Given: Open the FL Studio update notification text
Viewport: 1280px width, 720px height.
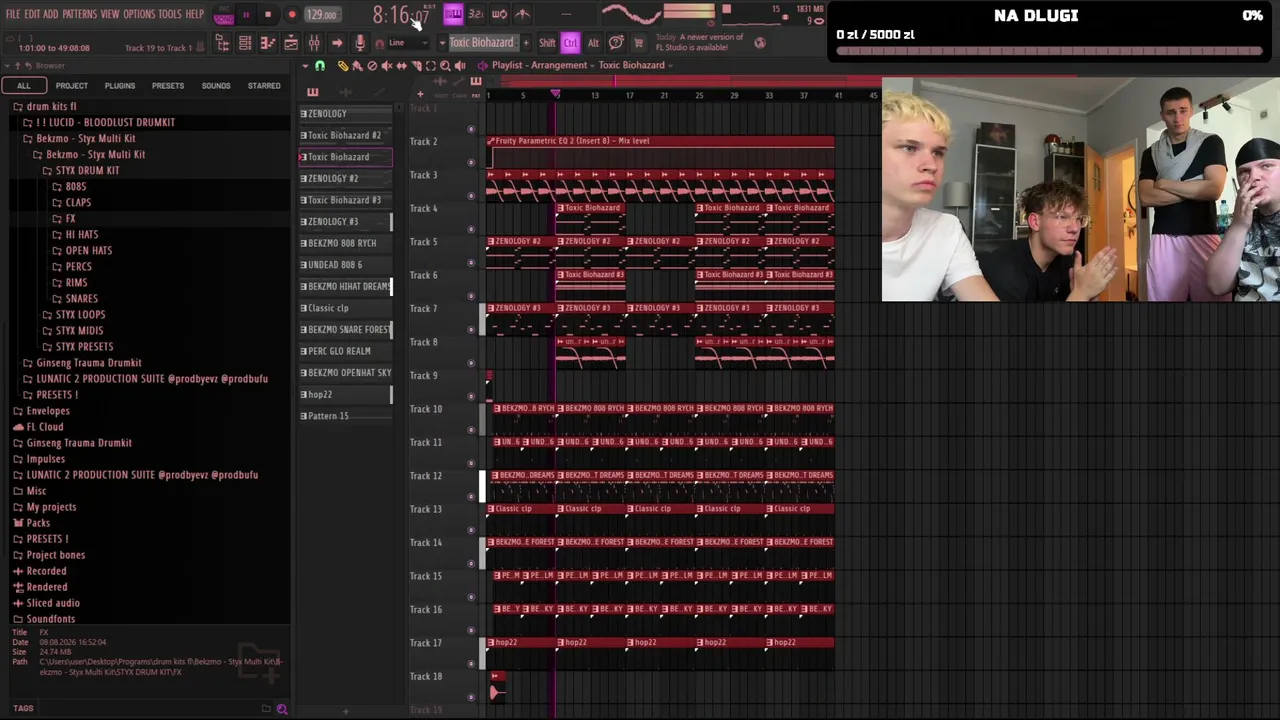Looking at the screenshot, I should pyautogui.click(x=699, y=42).
